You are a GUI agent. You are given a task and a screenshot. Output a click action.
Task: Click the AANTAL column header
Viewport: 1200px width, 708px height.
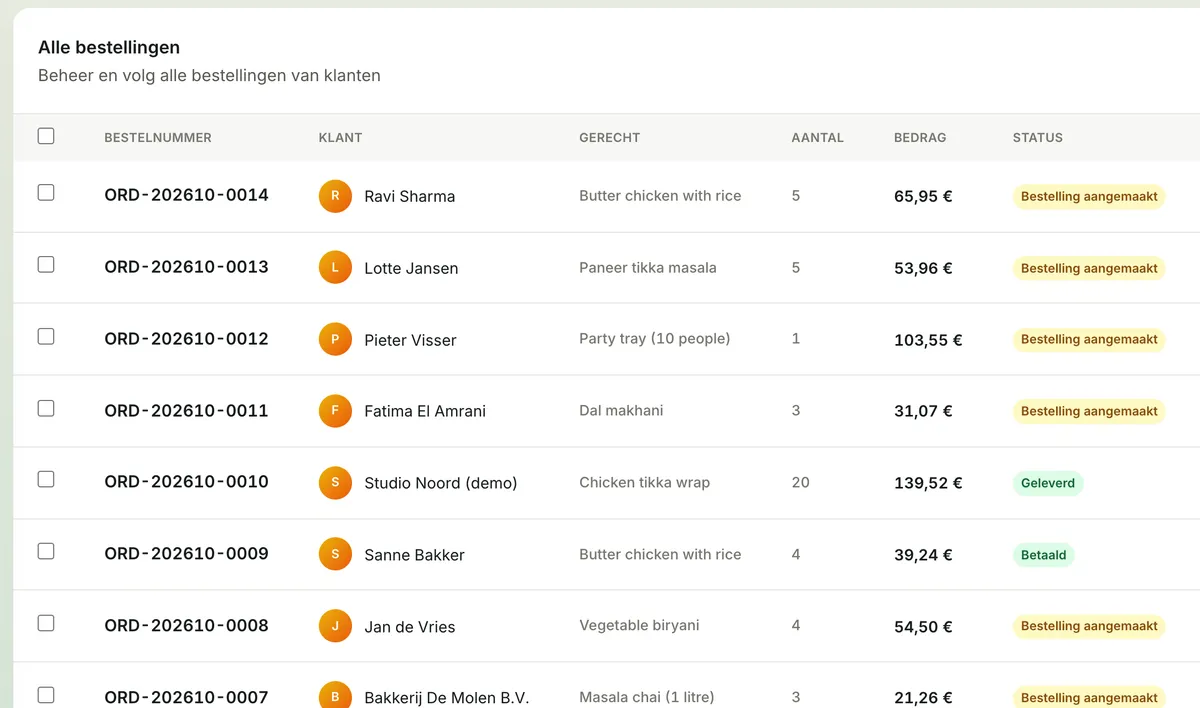(x=817, y=138)
